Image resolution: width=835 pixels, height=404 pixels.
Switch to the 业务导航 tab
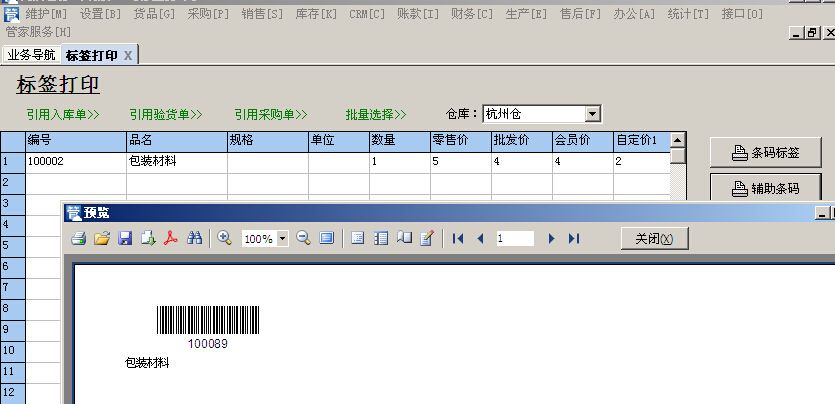[31, 55]
